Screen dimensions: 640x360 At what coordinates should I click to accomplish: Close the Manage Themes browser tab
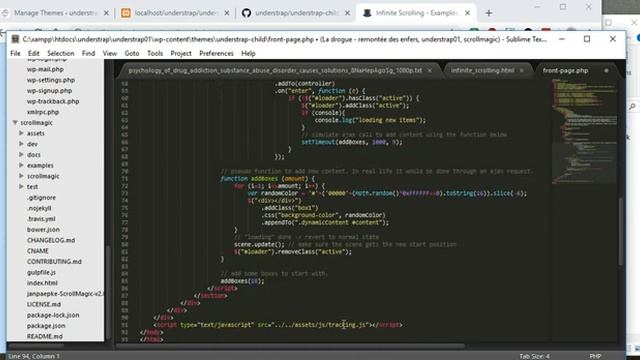(x=106, y=13)
